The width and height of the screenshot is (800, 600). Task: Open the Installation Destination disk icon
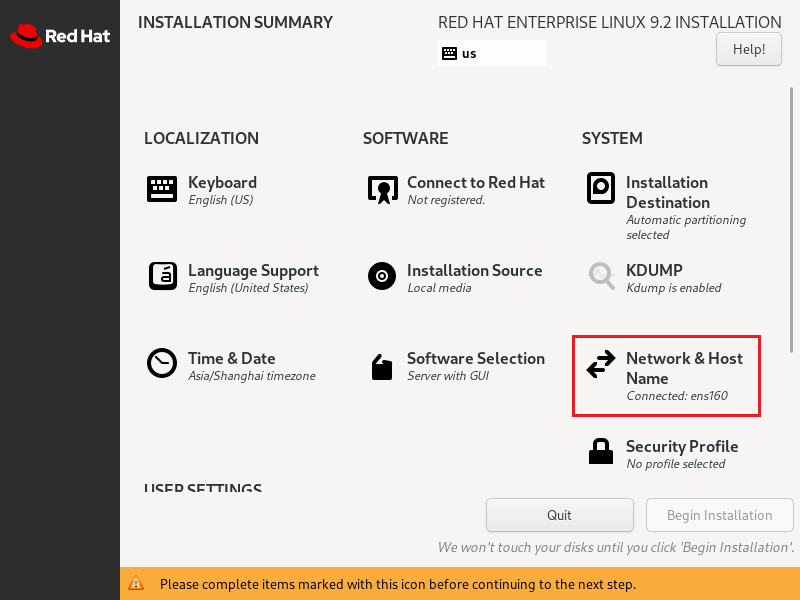601,188
